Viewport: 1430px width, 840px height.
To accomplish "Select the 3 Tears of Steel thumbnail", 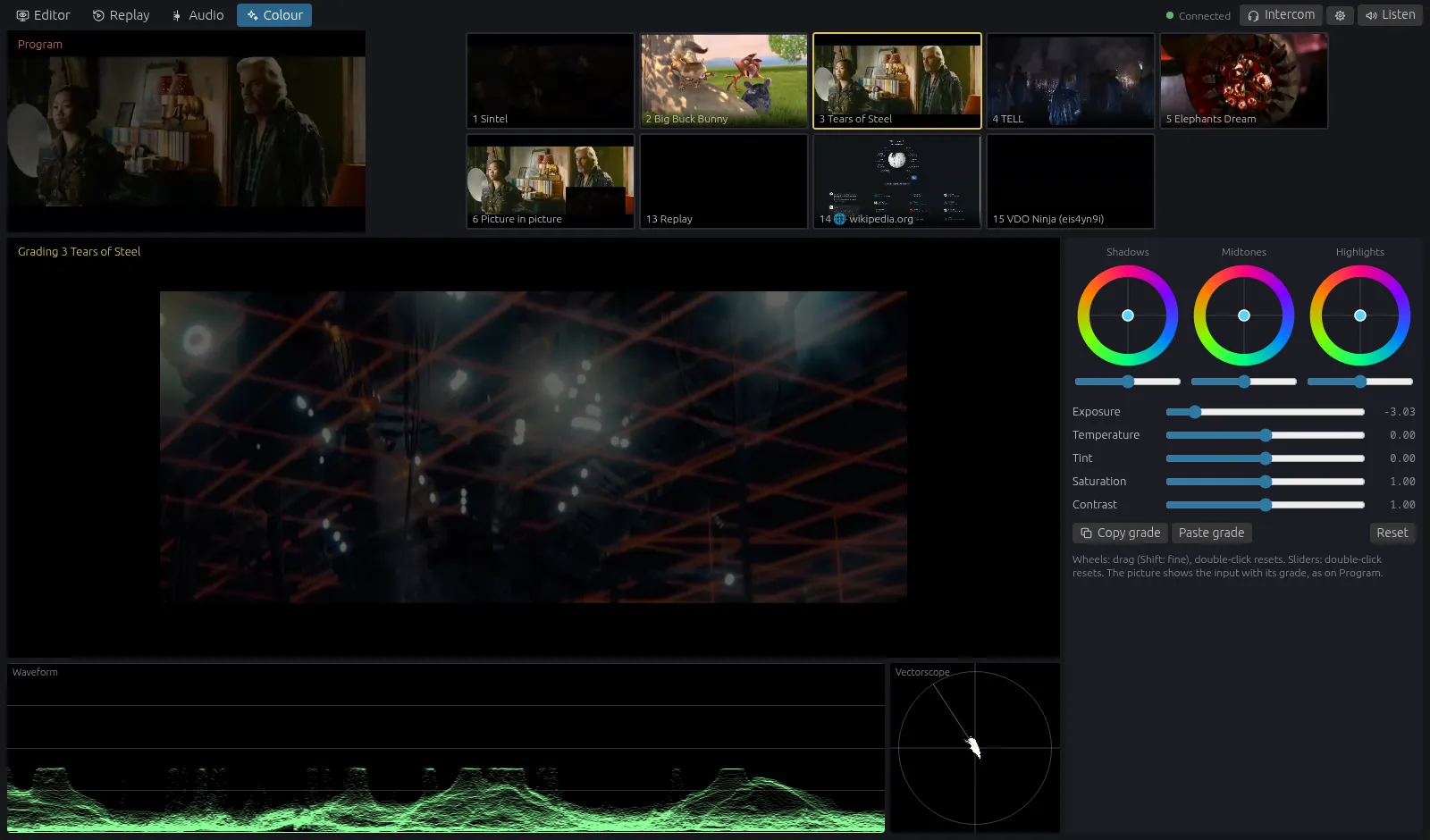I will tap(897, 81).
